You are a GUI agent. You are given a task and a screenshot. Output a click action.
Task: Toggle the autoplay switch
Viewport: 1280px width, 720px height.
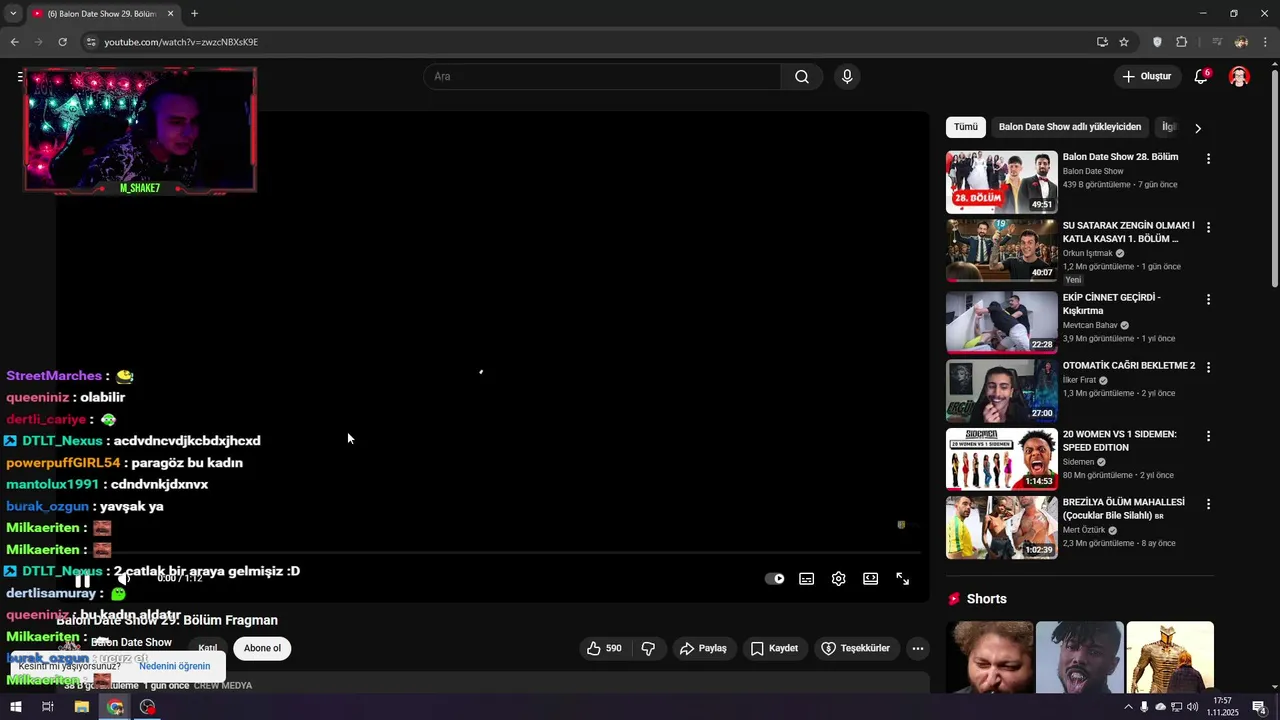click(775, 579)
